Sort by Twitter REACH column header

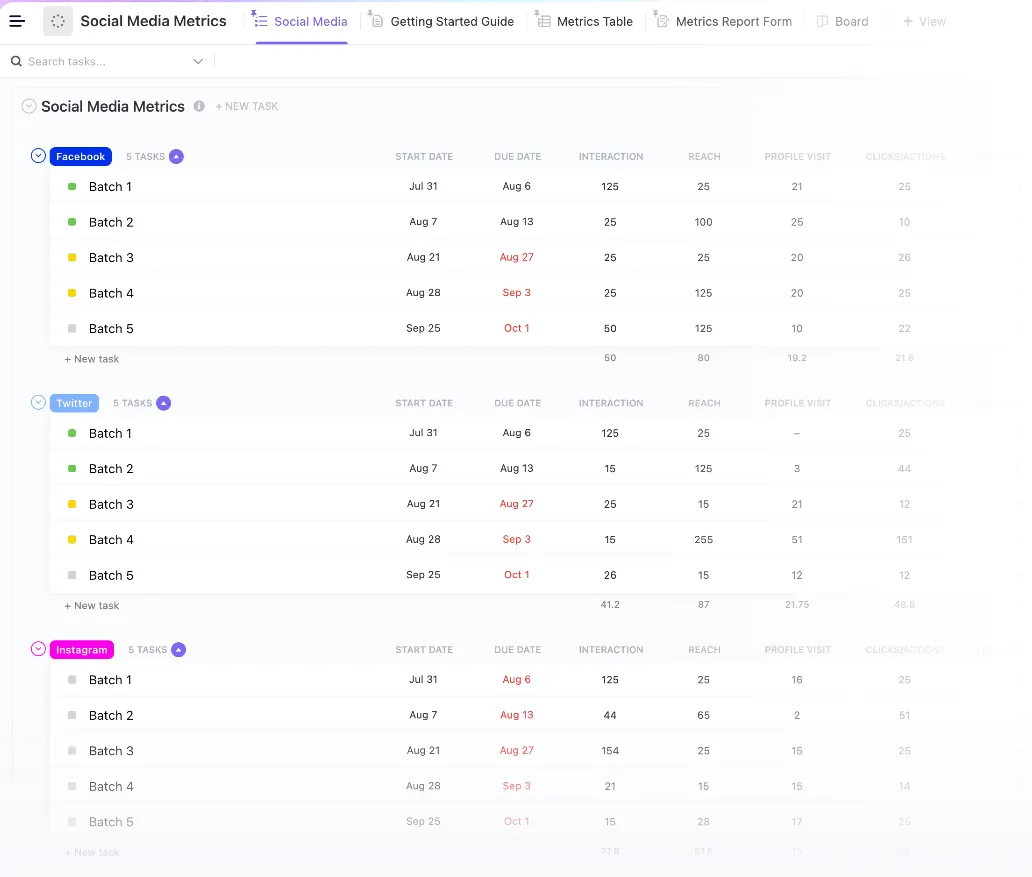coord(704,403)
